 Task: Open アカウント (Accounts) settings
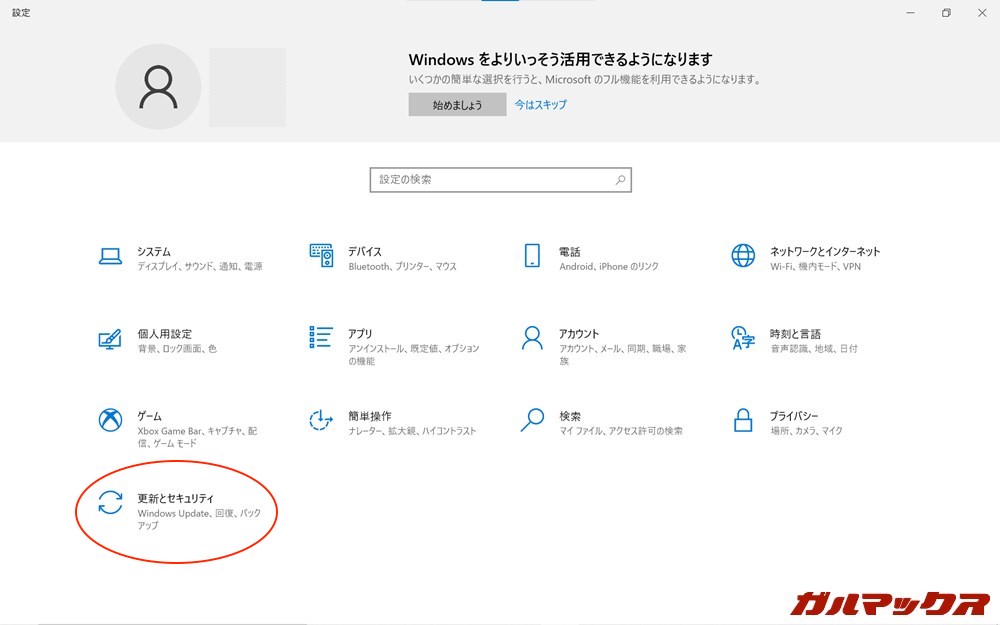pyautogui.click(x=580, y=334)
